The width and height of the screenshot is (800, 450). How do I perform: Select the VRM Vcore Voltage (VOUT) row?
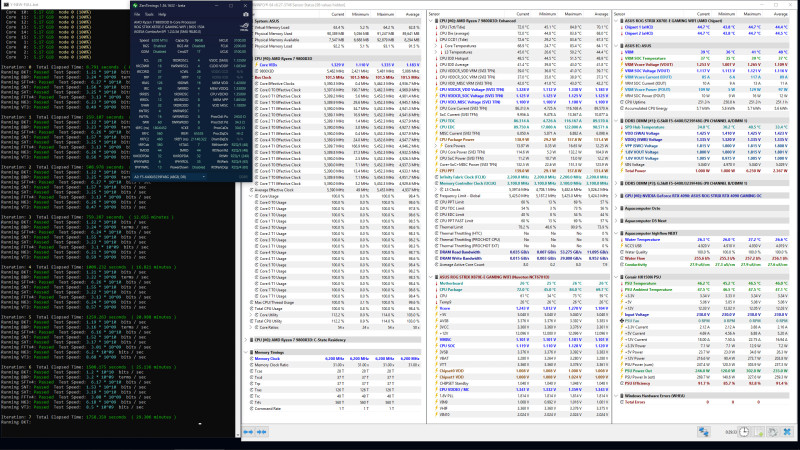703,65
